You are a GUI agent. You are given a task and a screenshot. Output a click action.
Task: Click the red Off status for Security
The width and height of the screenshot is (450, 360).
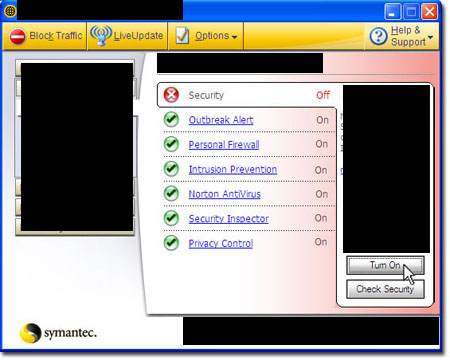pyautogui.click(x=323, y=95)
